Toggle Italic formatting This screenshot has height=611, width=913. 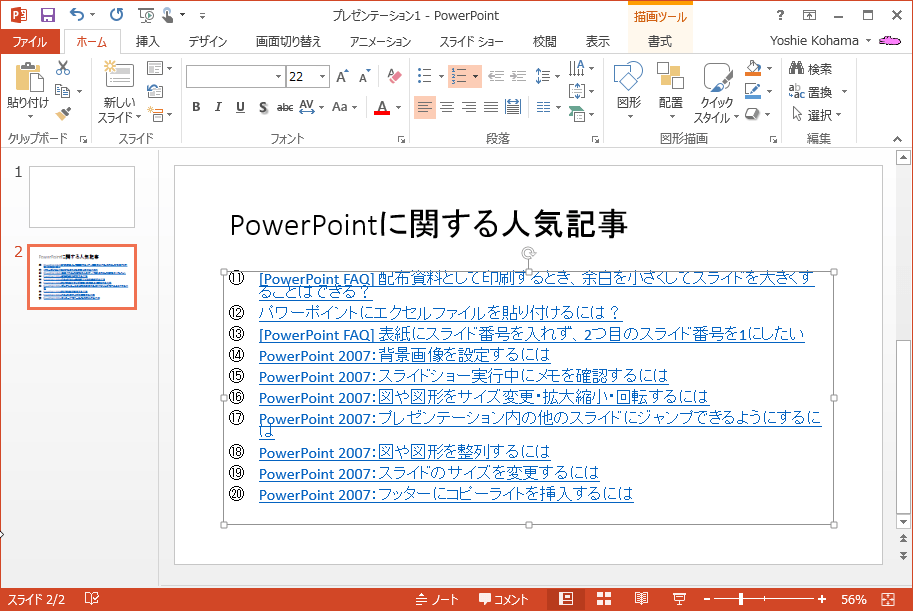218,107
